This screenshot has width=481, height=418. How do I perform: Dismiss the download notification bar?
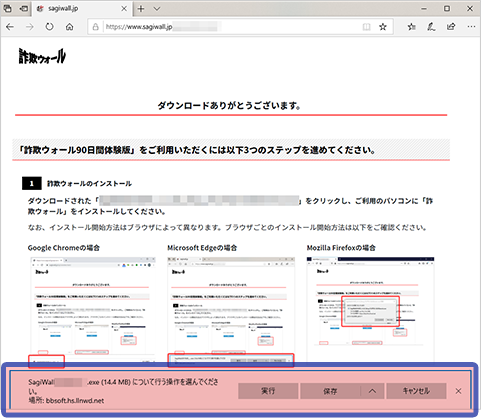459,391
